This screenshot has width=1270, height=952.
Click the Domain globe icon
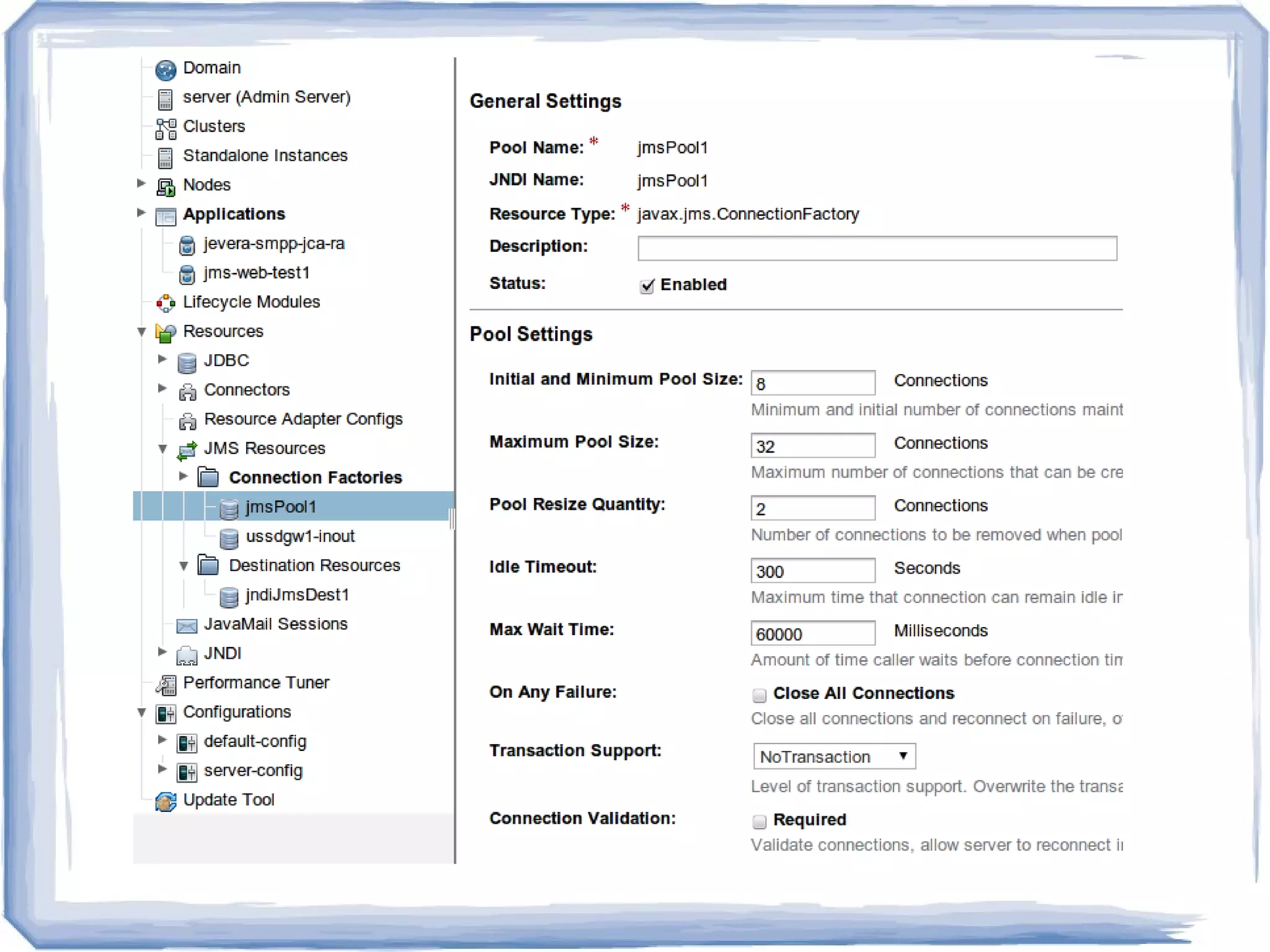[x=166, y=70]
